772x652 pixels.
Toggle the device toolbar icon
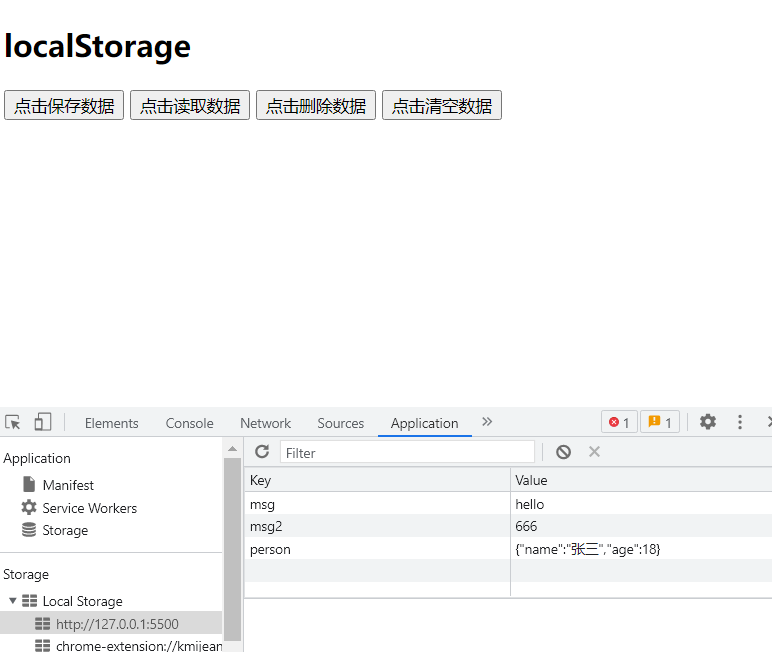coord(42,422)
